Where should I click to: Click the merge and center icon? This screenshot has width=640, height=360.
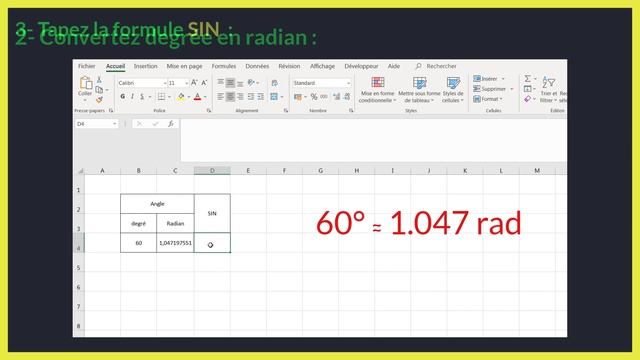tap(274, 97)
